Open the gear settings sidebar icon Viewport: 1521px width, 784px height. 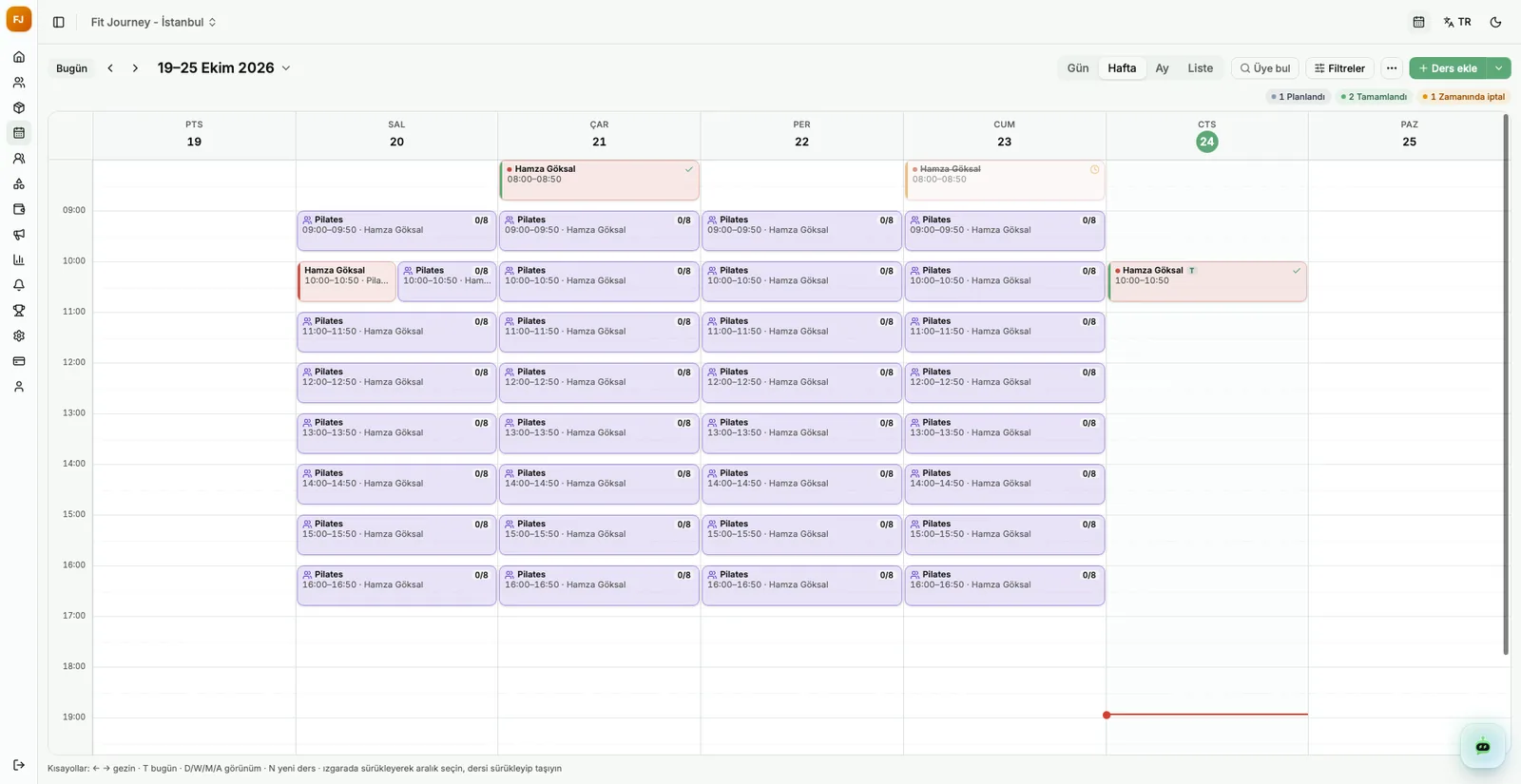(x=19, y=335)
